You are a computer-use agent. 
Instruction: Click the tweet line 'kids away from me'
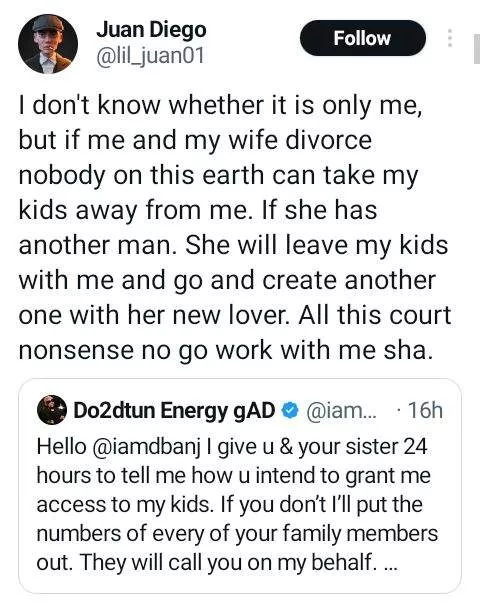point(134,211)
